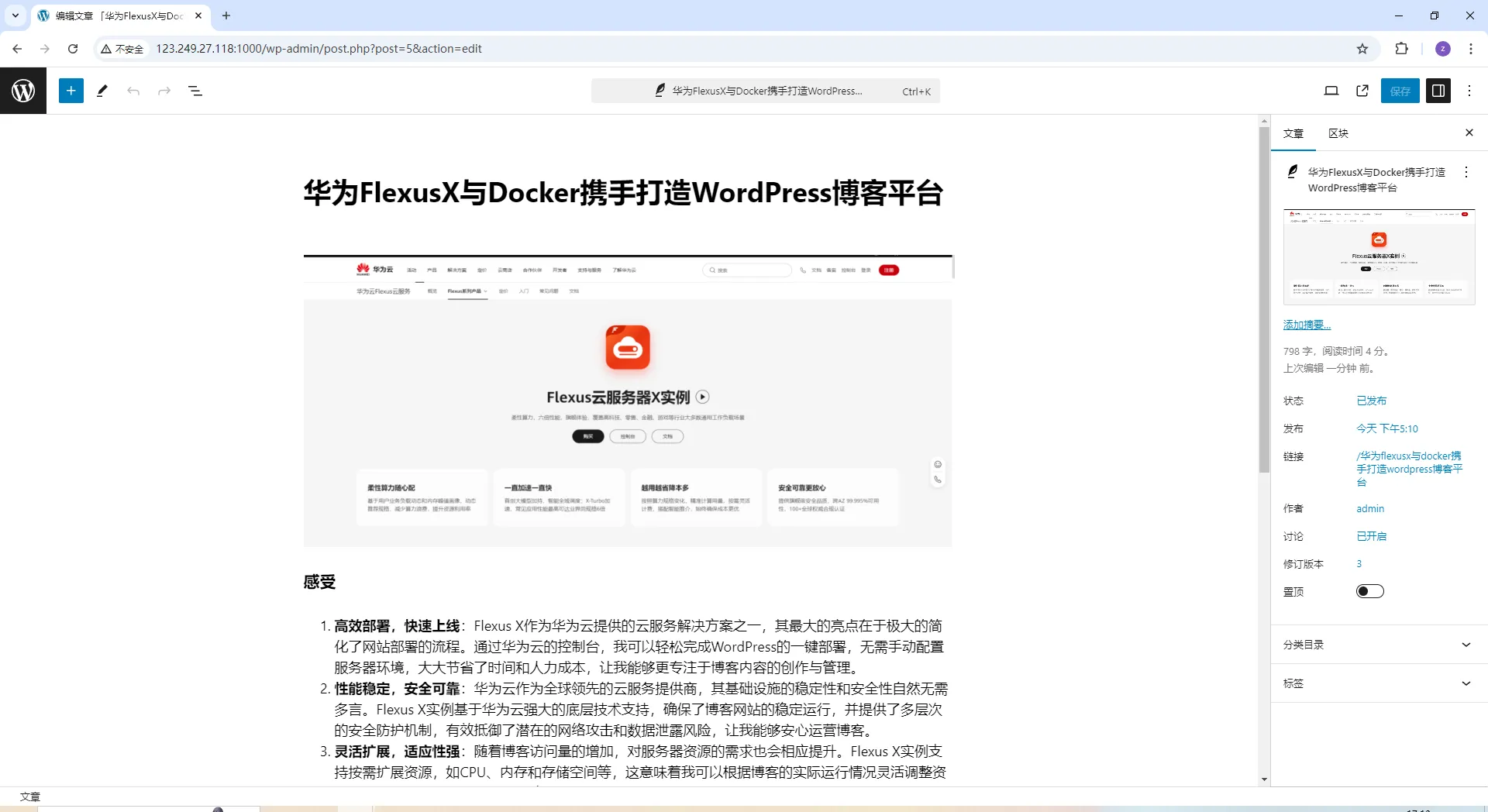Select the 感受 heading block
Image resolution: width=1488 pixels, height=812 pixels.
pyautogui.click(x=319, y=582)
